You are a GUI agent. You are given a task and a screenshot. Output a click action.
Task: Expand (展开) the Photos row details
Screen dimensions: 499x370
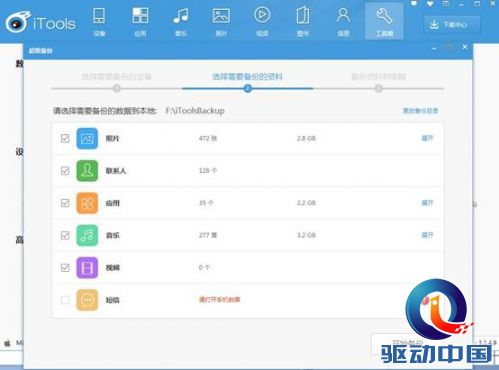click(x=427, y=138)
